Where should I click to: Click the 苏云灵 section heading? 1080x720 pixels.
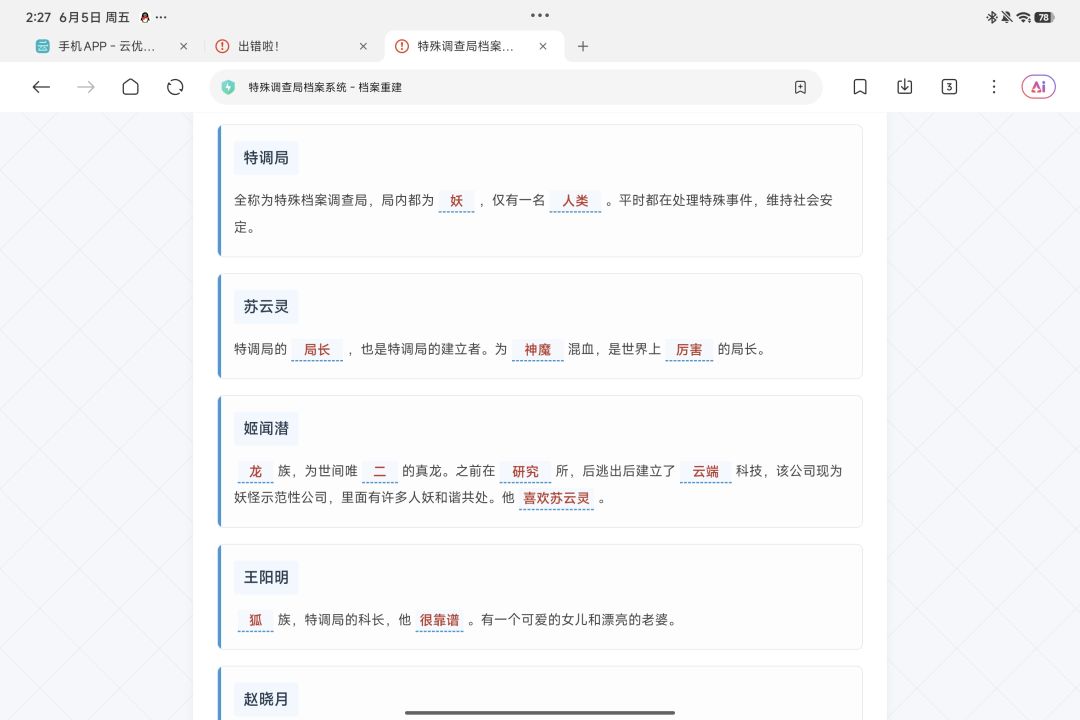coord(266,307)
